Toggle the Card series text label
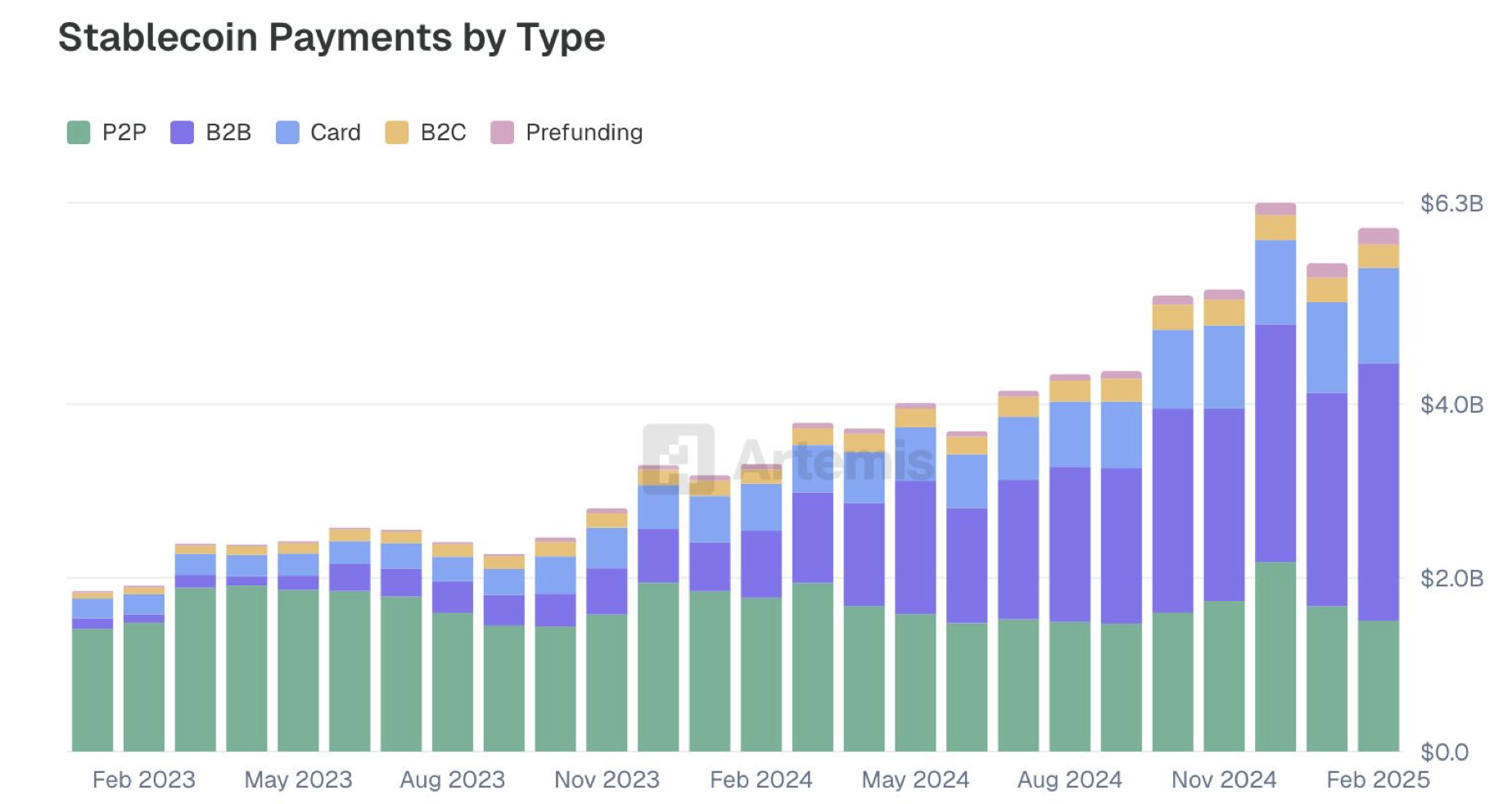This screenshot has height=804, width=1512. coord(336,133)
